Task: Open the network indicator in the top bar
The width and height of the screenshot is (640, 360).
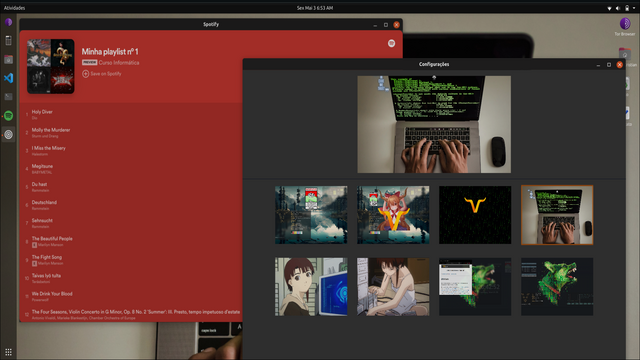Action: point(609,8)
